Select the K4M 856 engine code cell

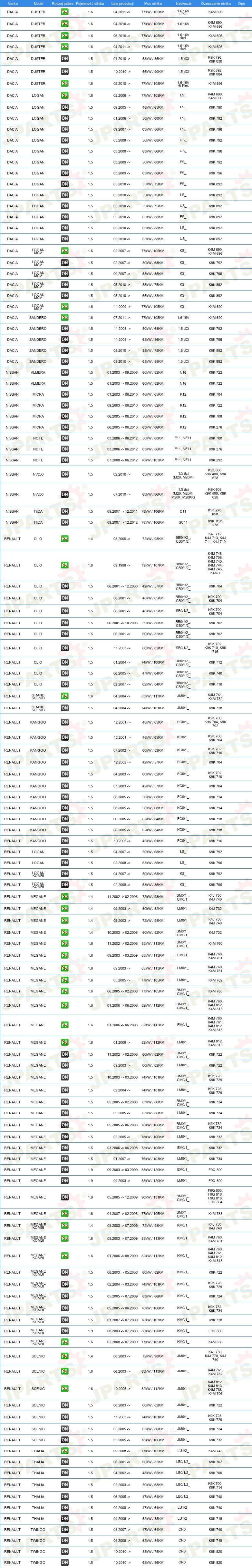pos(216,1341)
